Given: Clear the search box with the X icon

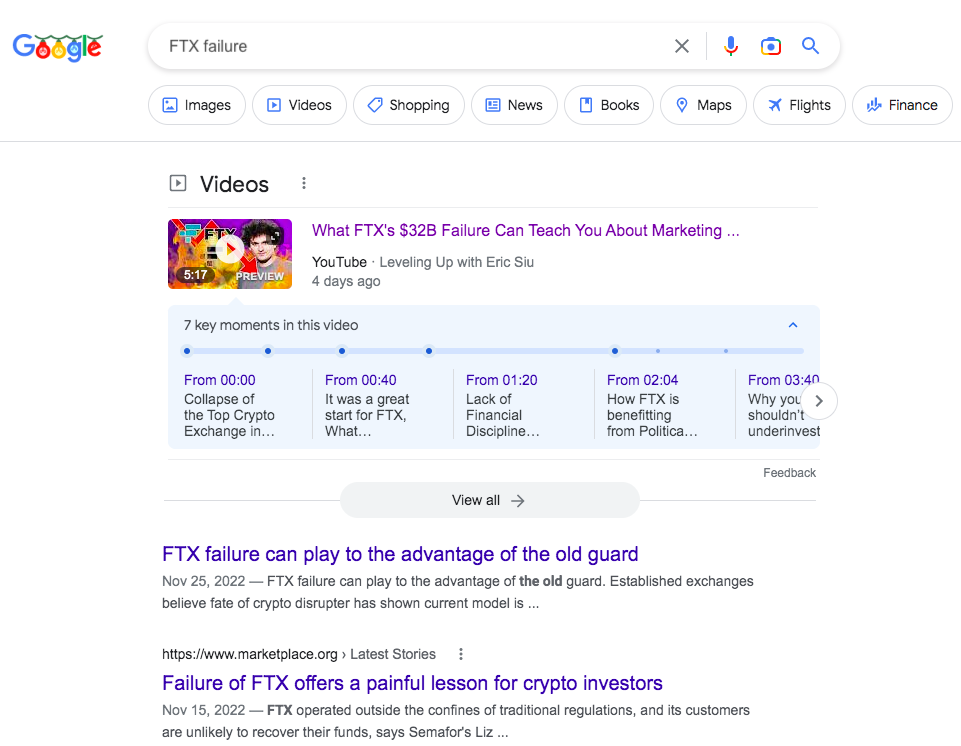Looking at the screenshot, I should tap(682, 46).
